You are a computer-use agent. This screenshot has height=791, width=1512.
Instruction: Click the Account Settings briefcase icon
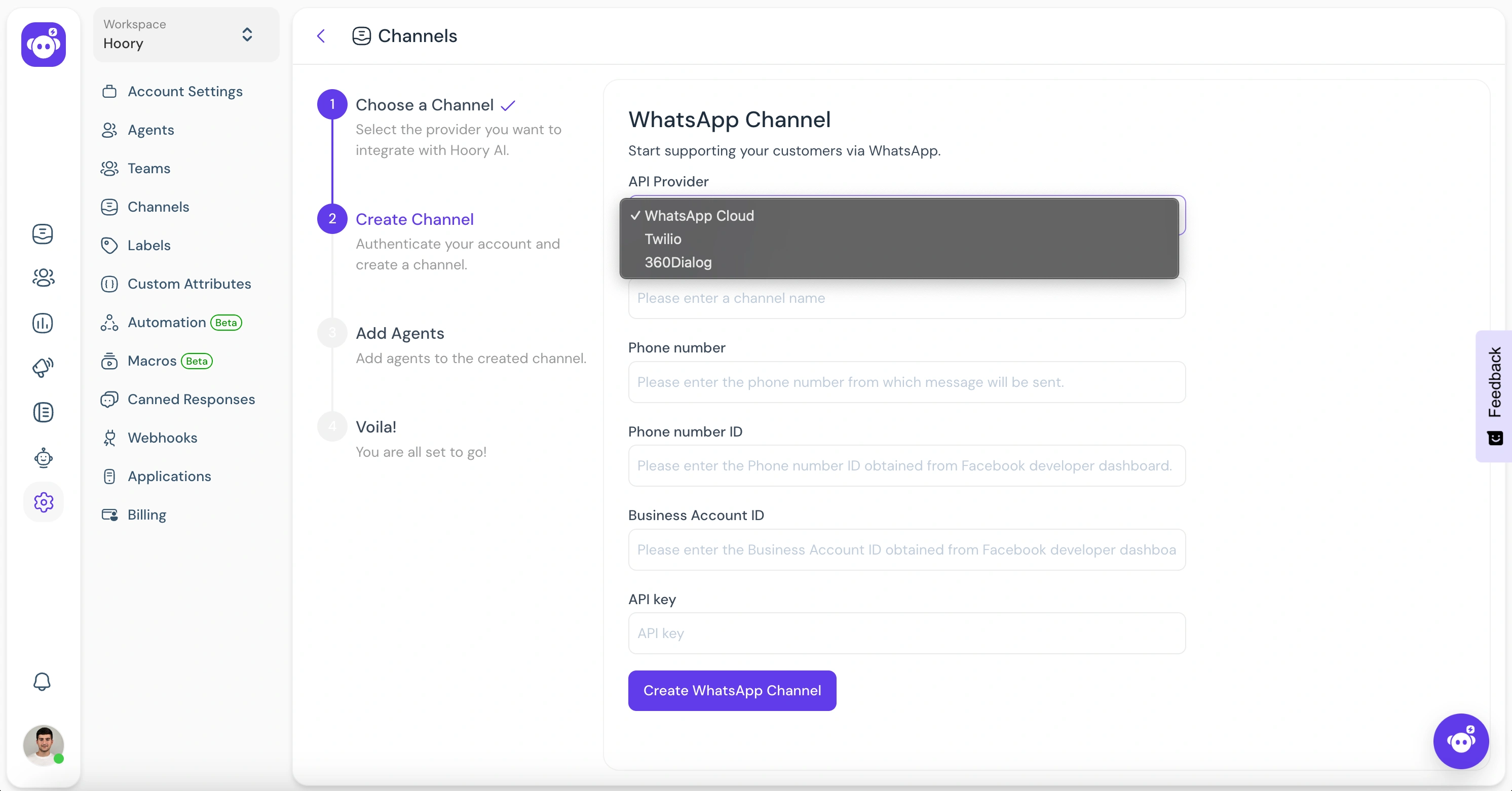(x=109, y=92)
